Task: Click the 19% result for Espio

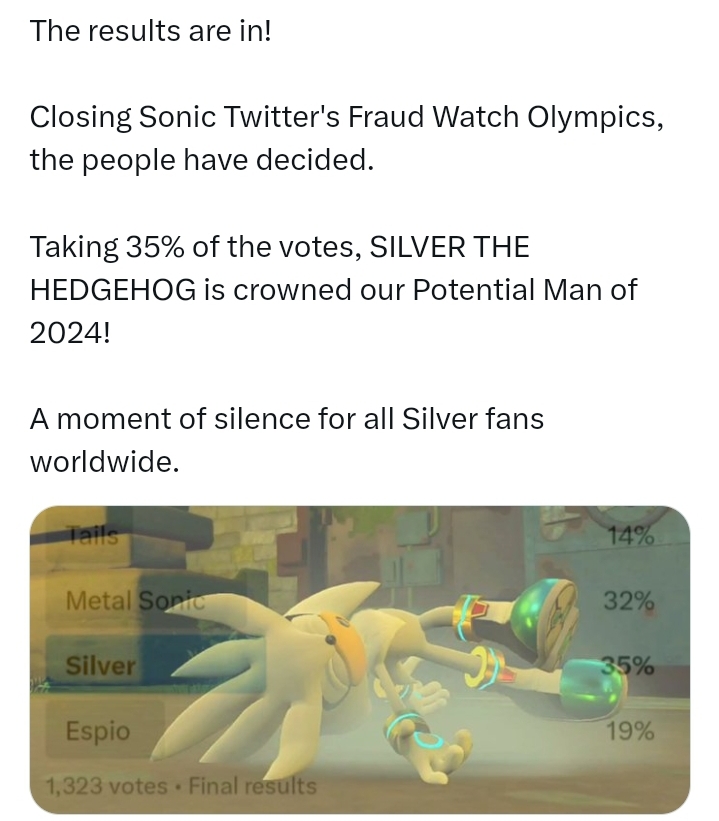Action: (x=630, y=731)
